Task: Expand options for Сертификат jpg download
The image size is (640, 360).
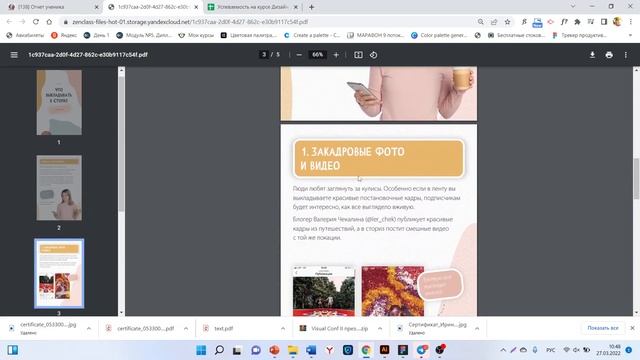Action: pyautogui.click(x=477, y=328)
